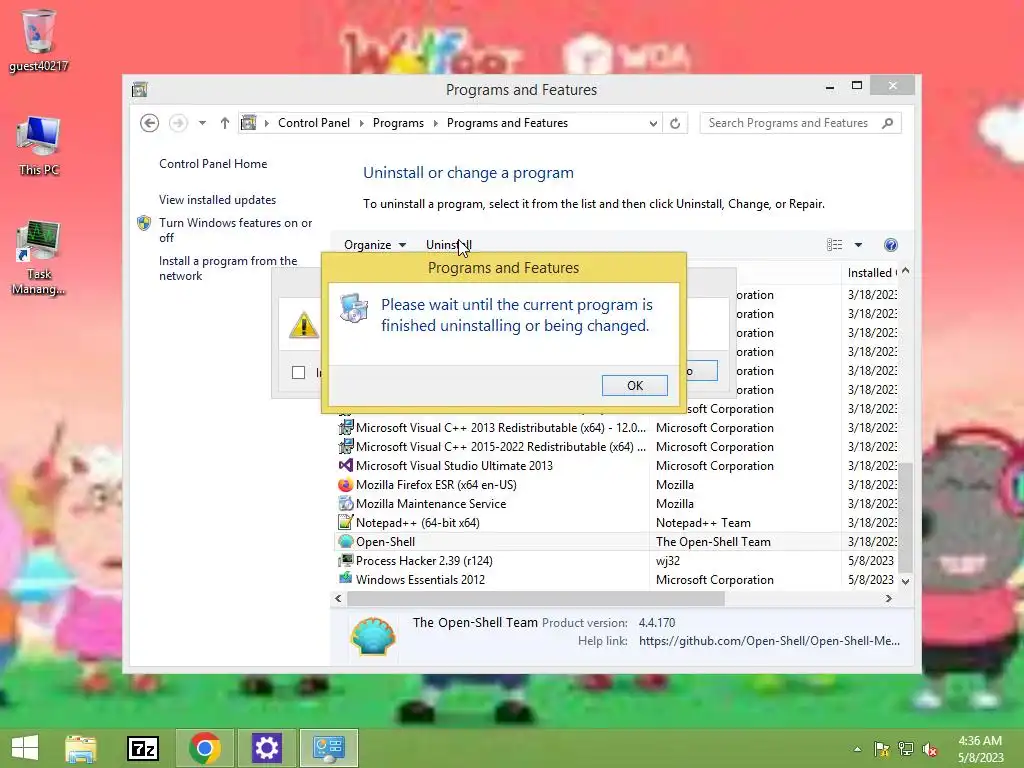Click Programs and Features breadcrumb
This screenshot has width=1024, height=768.
coord(507,123)
